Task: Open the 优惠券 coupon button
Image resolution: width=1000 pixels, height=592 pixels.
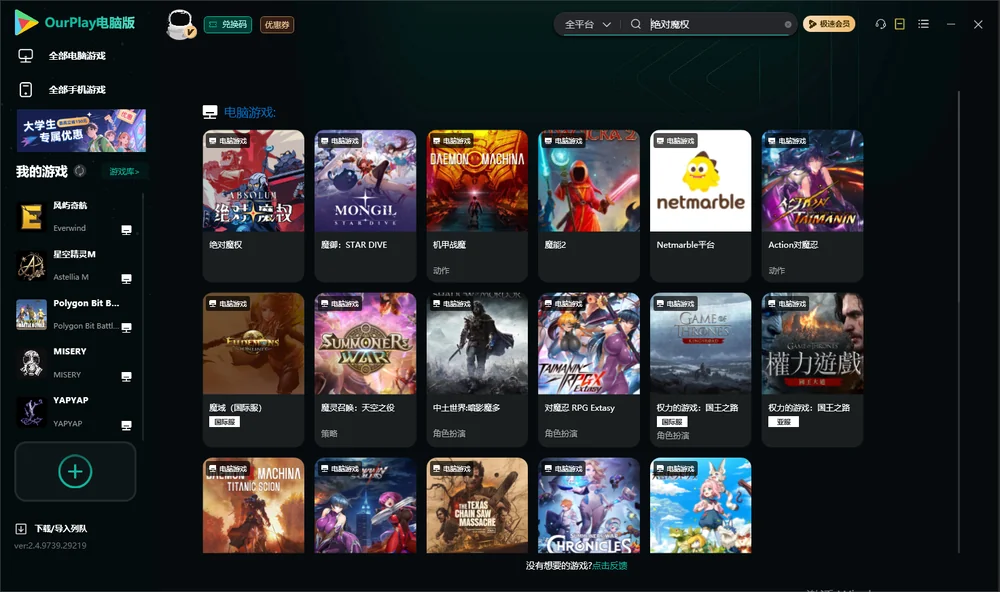Action: tap(277, 25)
